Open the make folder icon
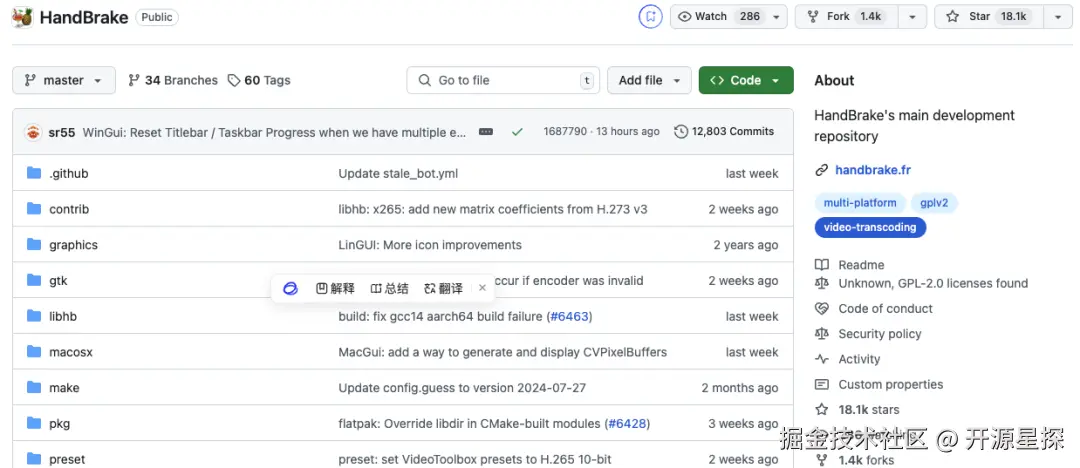The height and width of the screenshot is (468, 1080). (34, 387)
